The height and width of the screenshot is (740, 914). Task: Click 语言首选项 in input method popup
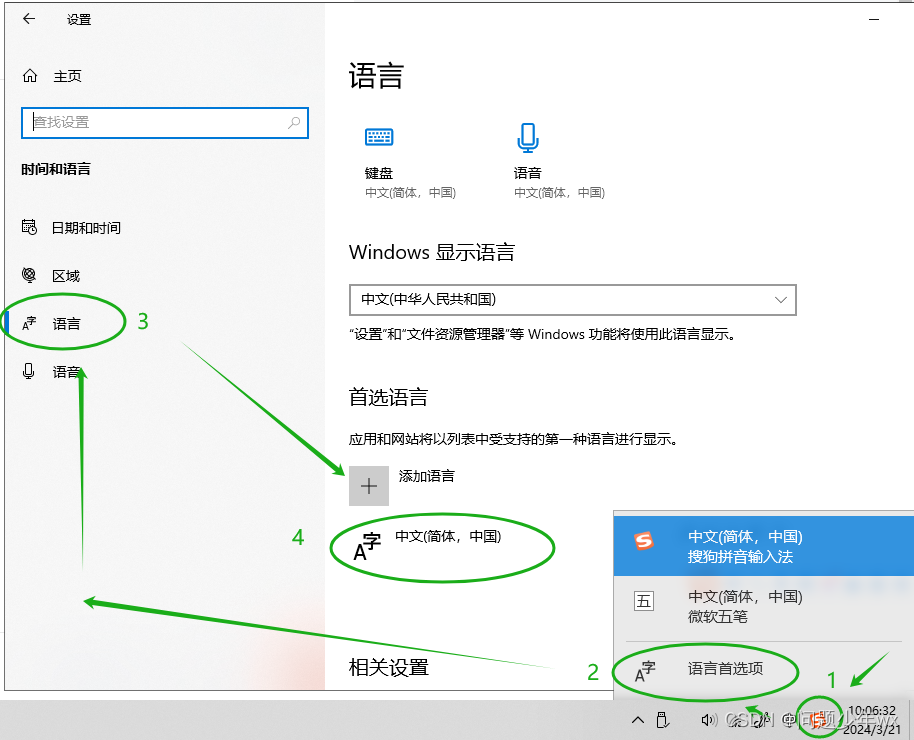coord(725,669)
